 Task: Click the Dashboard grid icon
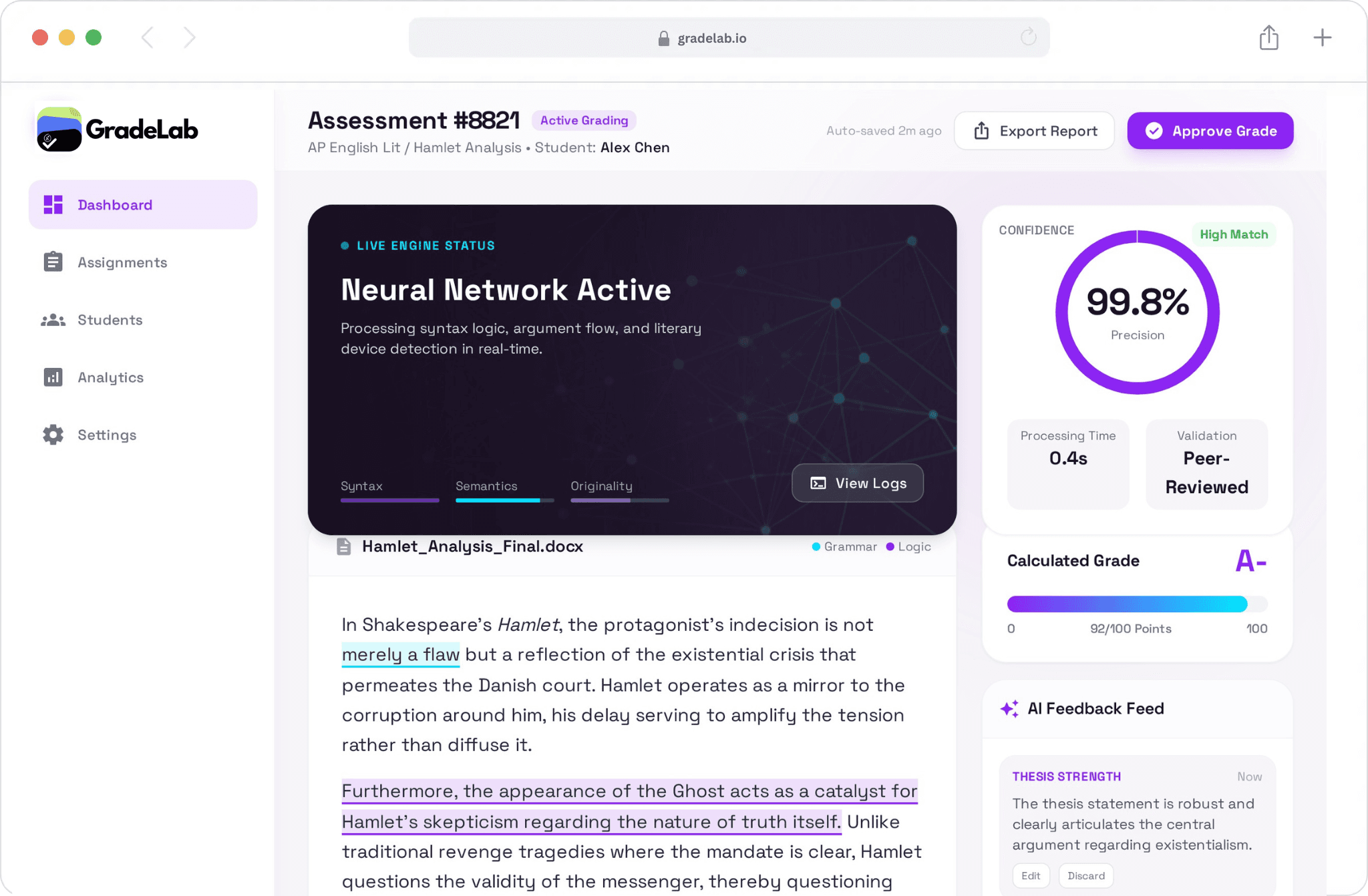(53, 204)
